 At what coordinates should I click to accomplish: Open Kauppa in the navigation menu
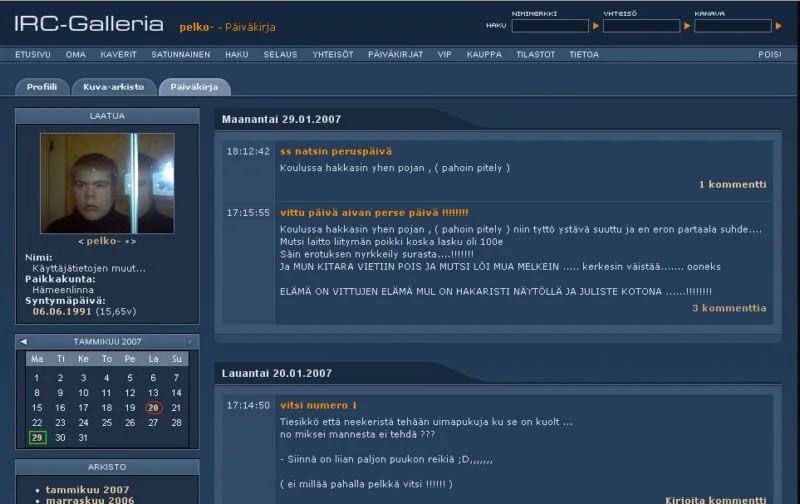point(484,54)
